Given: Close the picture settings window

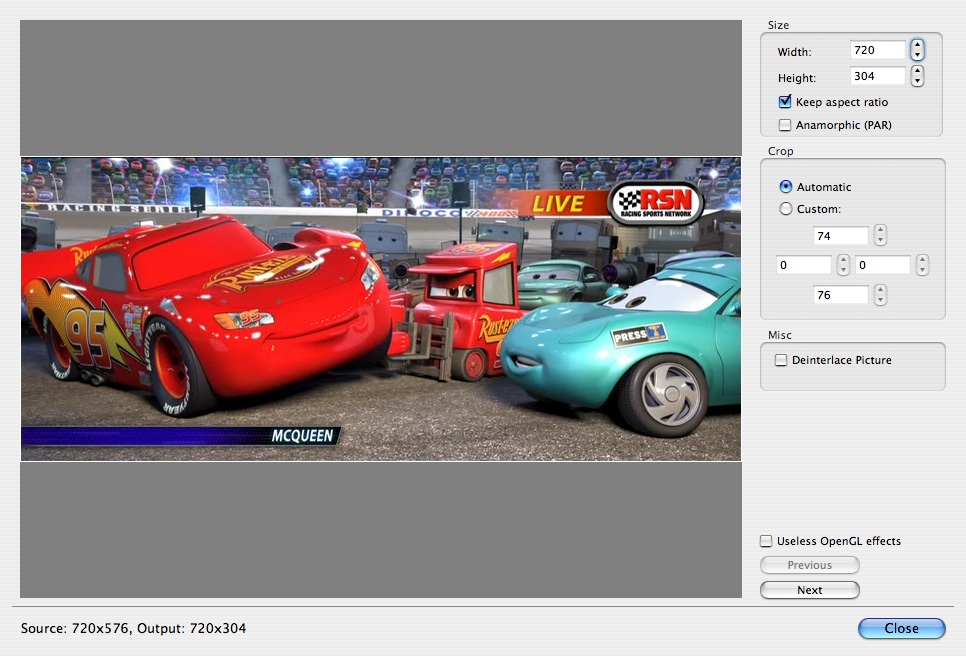Looking at the screenshot, I should [901, 628].
